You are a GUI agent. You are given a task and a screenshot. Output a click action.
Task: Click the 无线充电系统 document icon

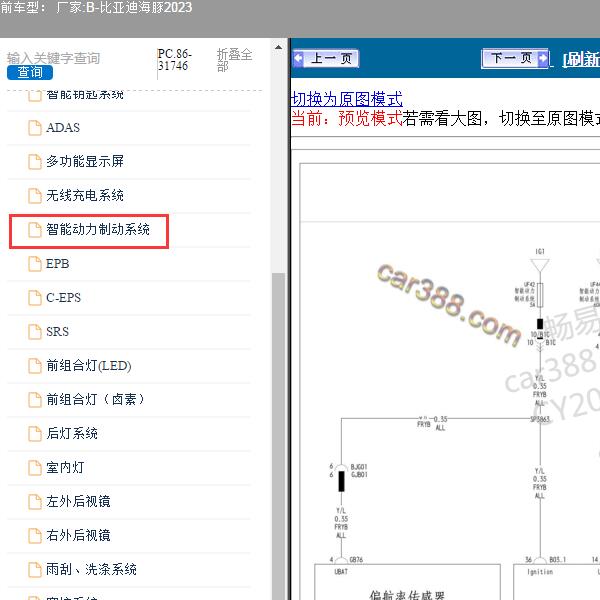point(35,196)
